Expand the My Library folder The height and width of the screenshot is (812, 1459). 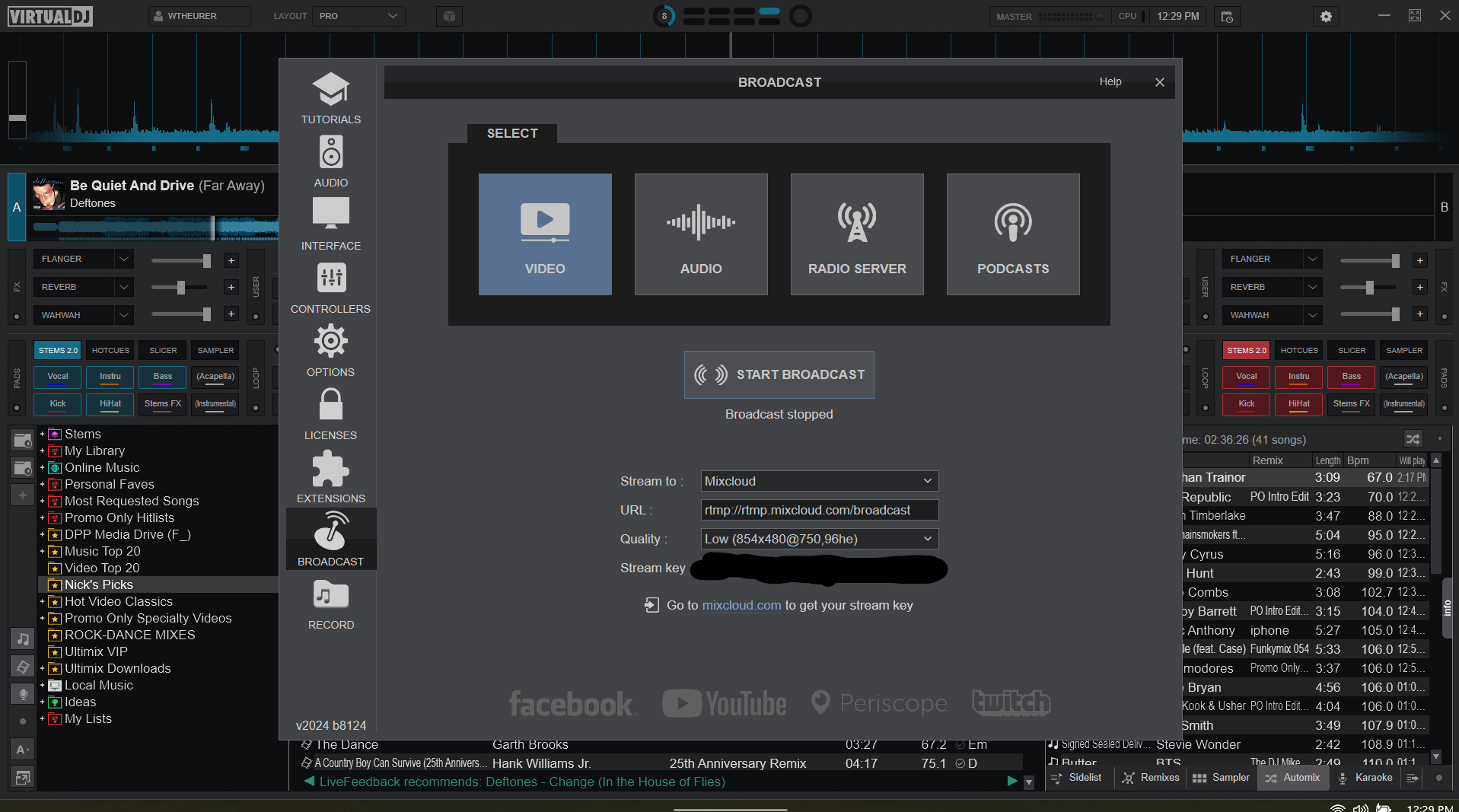[42, 451]
